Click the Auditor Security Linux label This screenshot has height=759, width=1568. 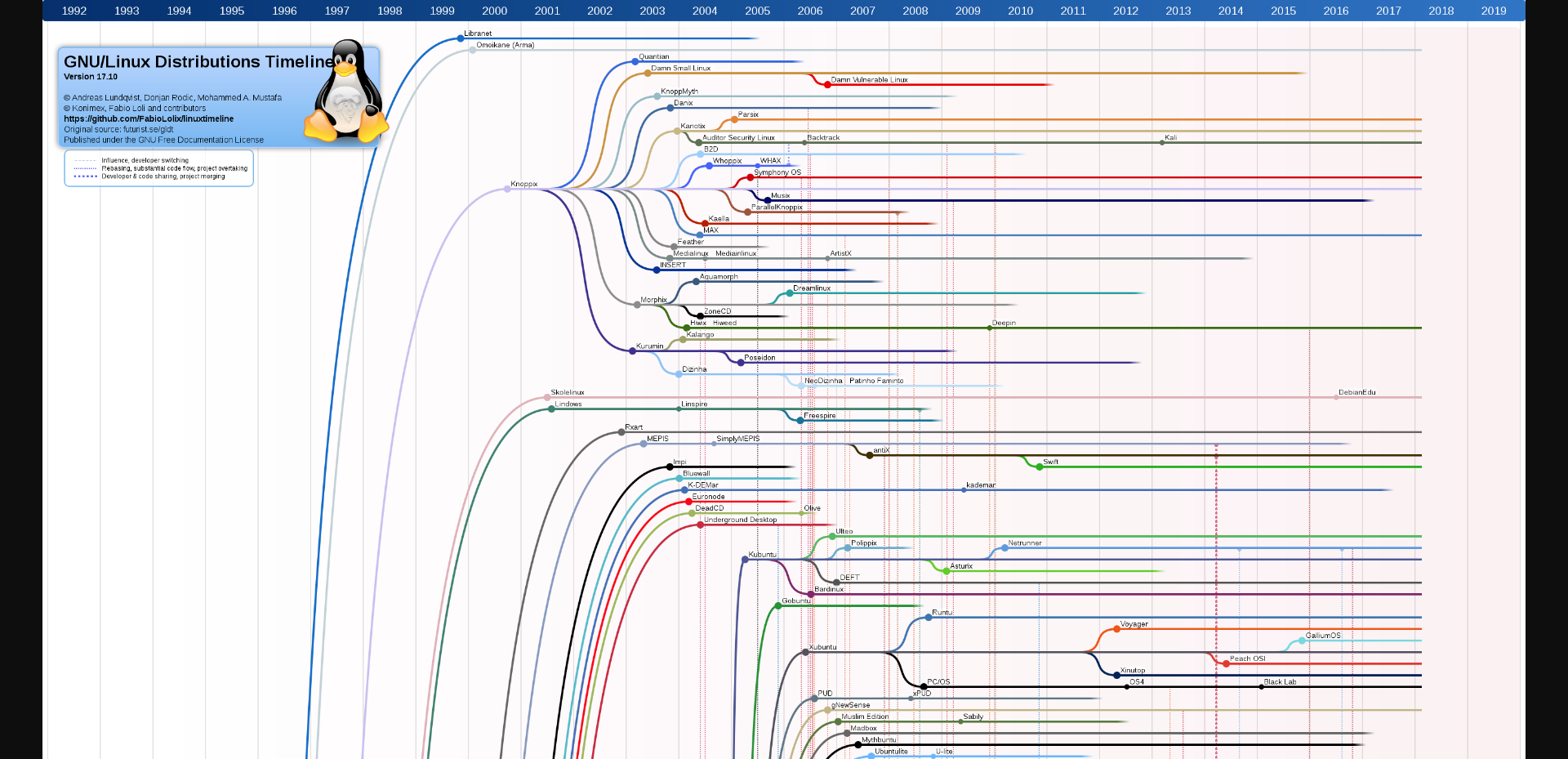pos(739,137)
